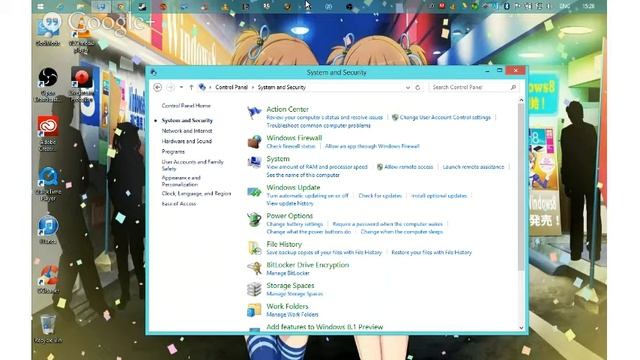Select Programs category in sidebar
Image resolution: width=640 pixels, height=360 pixels.
pyautogui.click(x=173, y=151)
